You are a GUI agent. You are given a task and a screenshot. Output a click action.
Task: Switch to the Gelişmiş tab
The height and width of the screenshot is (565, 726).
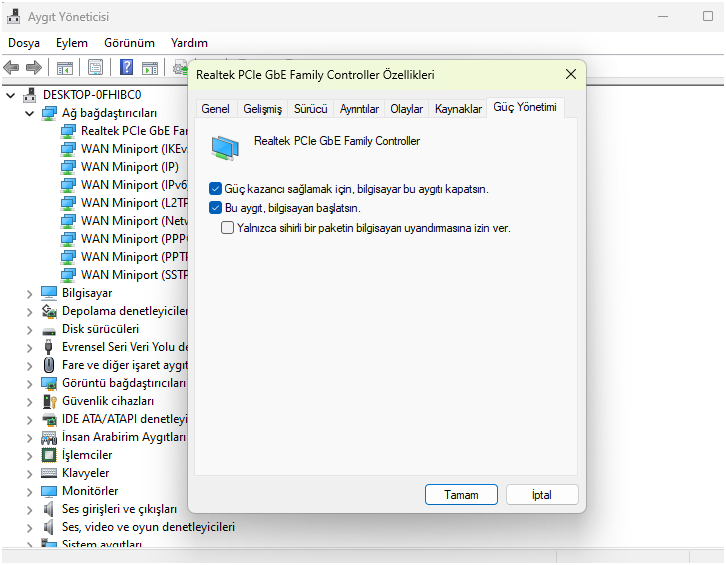pos(263,109)
